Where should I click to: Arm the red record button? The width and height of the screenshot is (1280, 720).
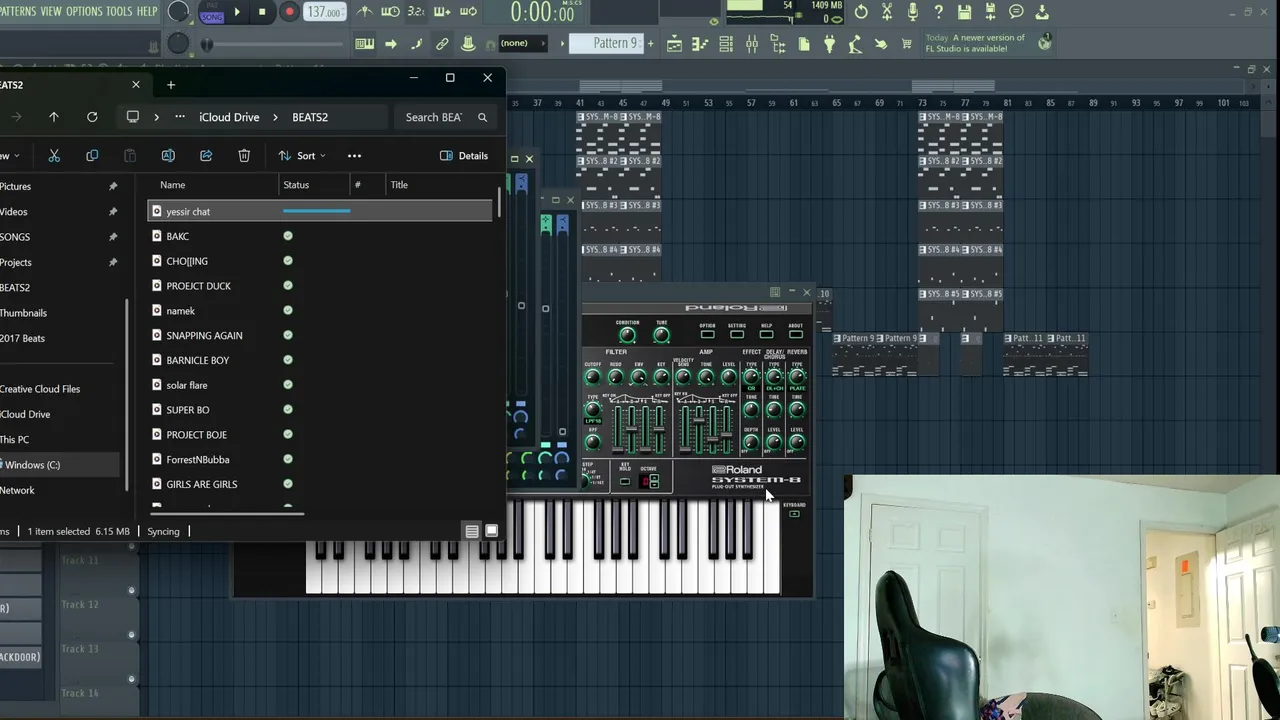(x=289, y=12)
